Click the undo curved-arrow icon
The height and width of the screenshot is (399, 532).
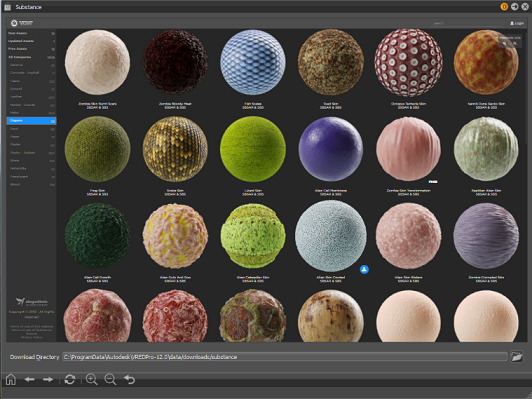(x=129, y=379)
